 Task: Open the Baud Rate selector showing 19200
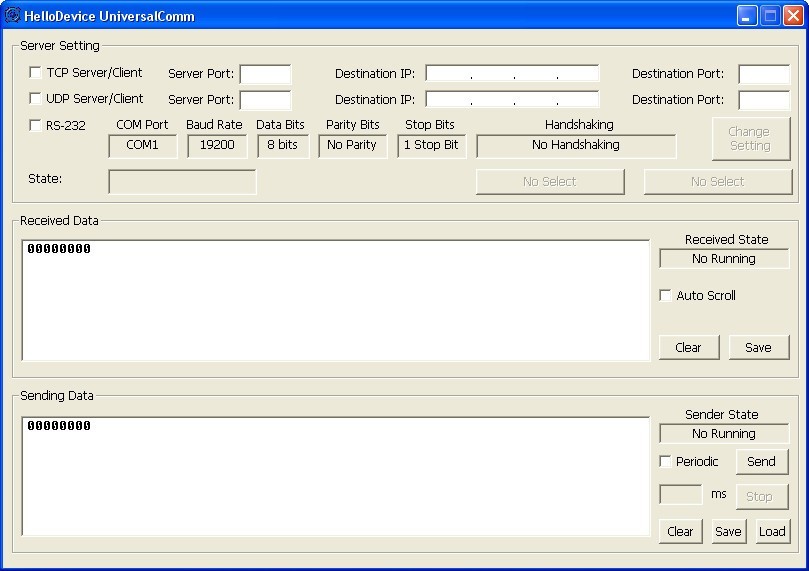(217, 145)
